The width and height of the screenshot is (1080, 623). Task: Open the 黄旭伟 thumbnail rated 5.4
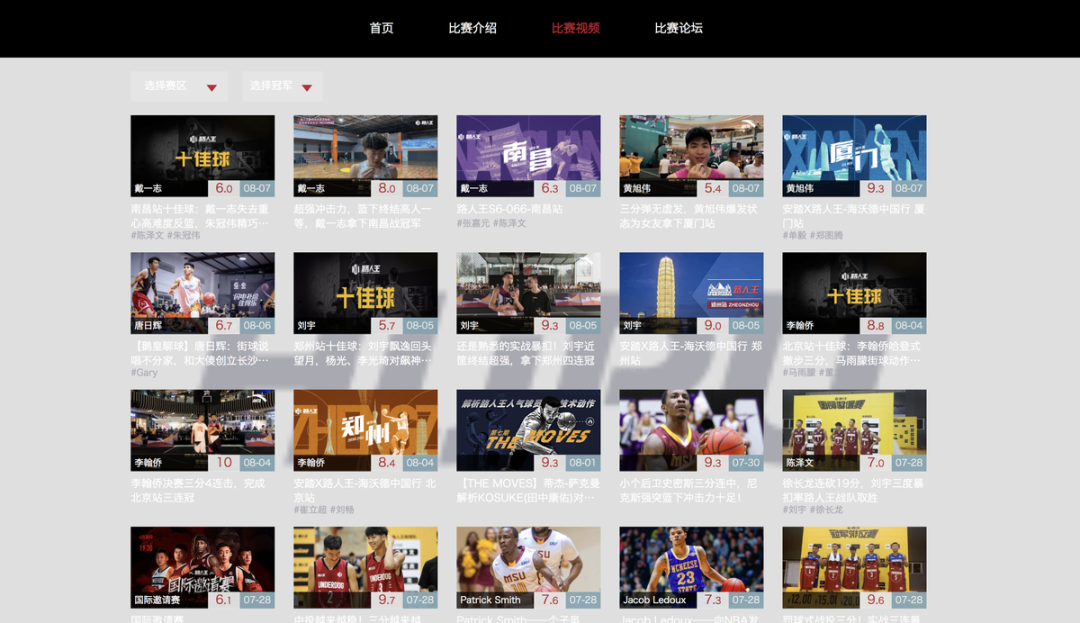coord(691,156)
